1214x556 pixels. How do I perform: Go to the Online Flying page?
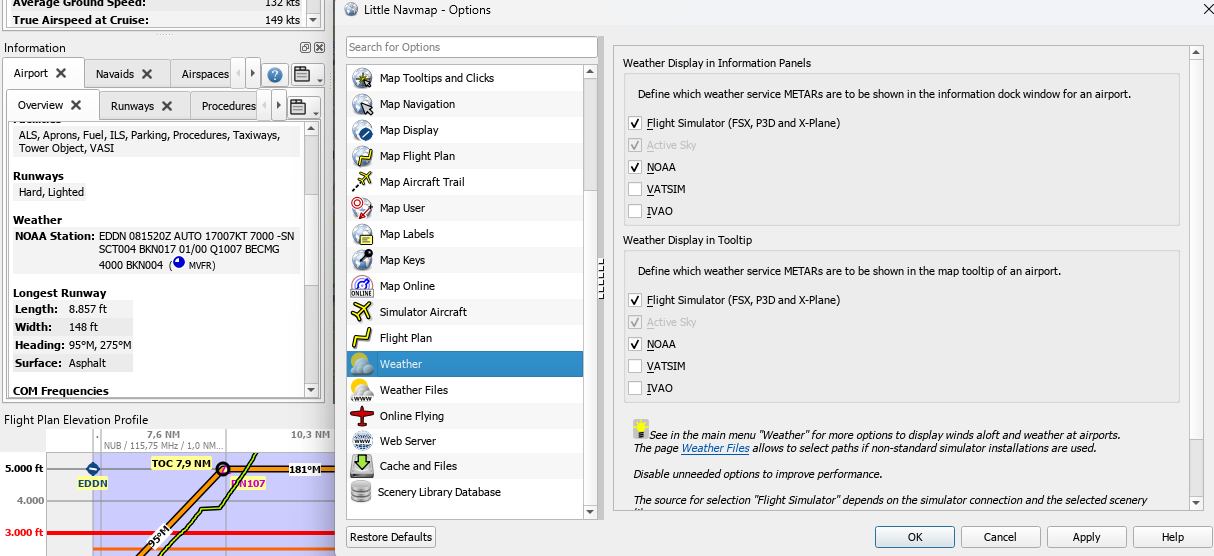411,416
